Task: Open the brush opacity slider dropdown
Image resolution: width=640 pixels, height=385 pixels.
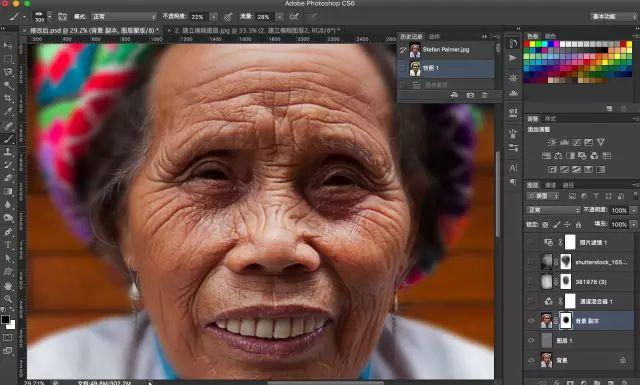Action: coord(213,17)
